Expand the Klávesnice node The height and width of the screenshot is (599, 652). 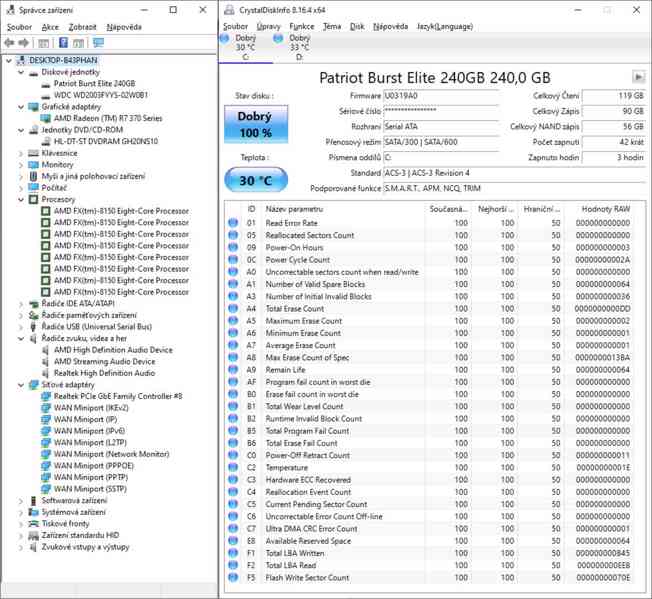point(21,153)
